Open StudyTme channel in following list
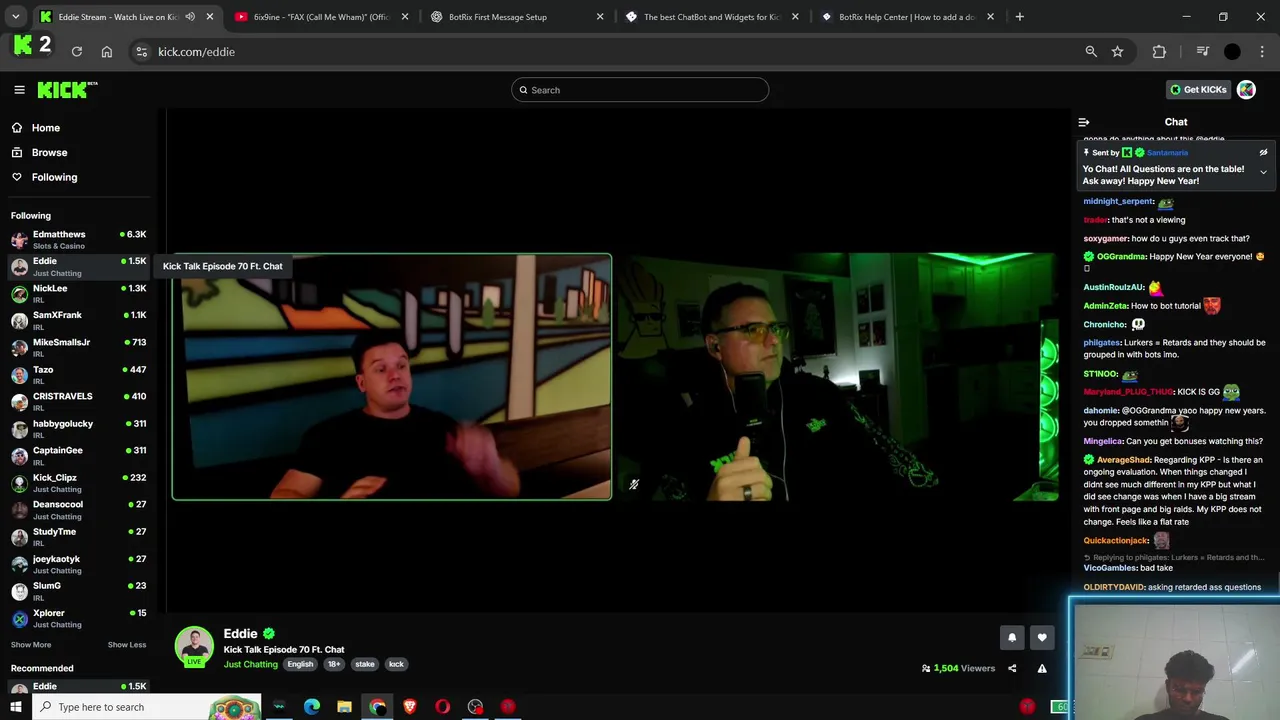 pos(79,537)
